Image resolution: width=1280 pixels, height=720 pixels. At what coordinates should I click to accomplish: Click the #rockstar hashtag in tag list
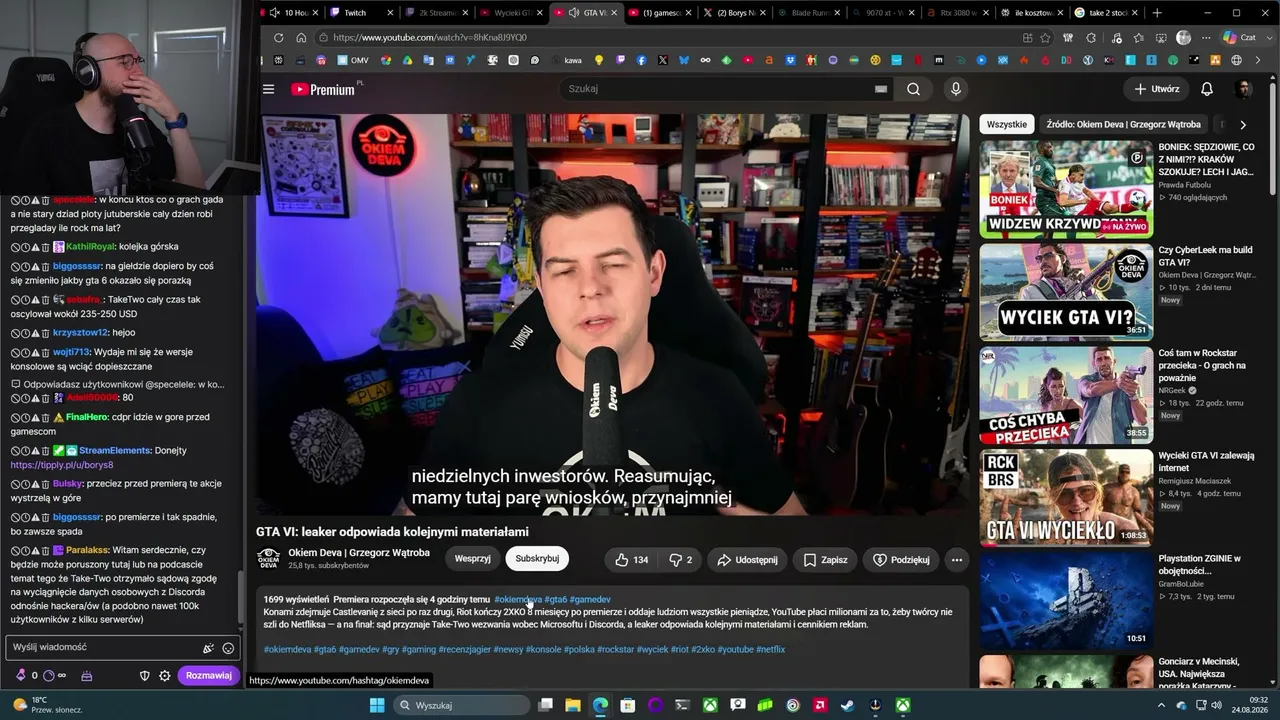pyautogui.click(x=615, y=650)
